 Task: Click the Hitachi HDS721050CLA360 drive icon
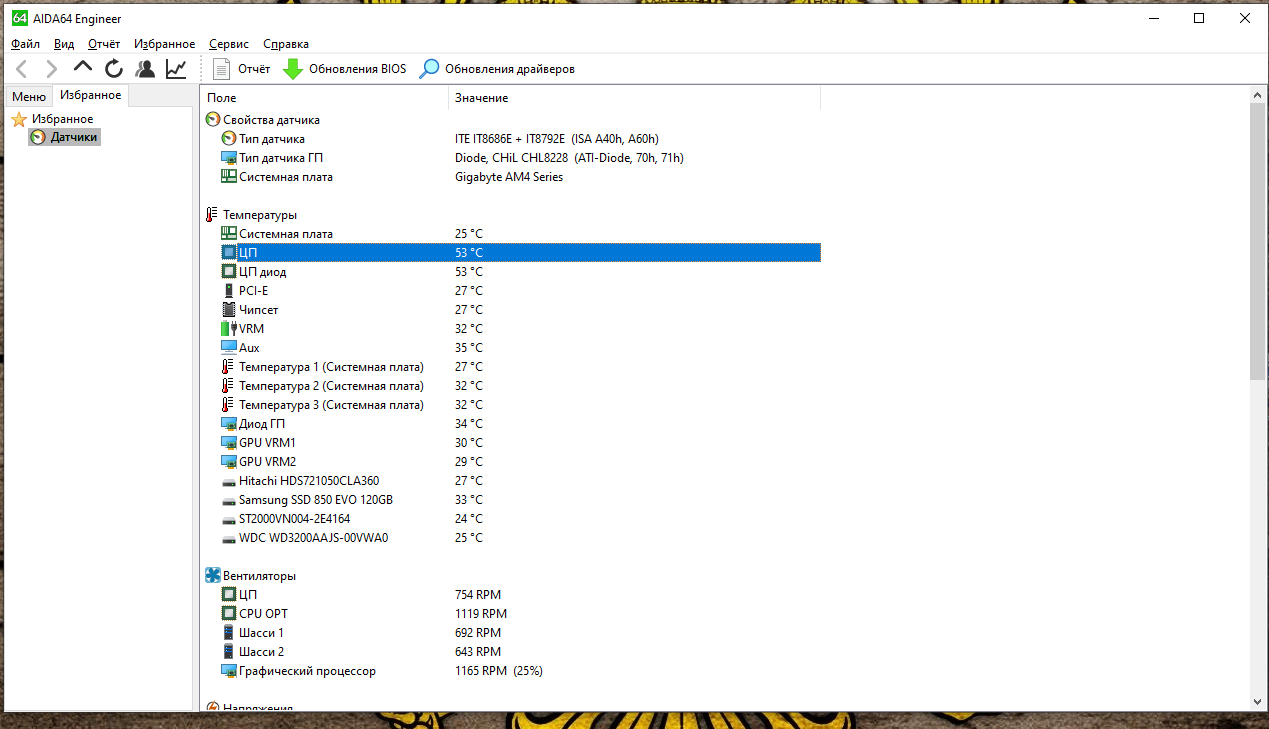pyautogui.click(x=229, y=481)
